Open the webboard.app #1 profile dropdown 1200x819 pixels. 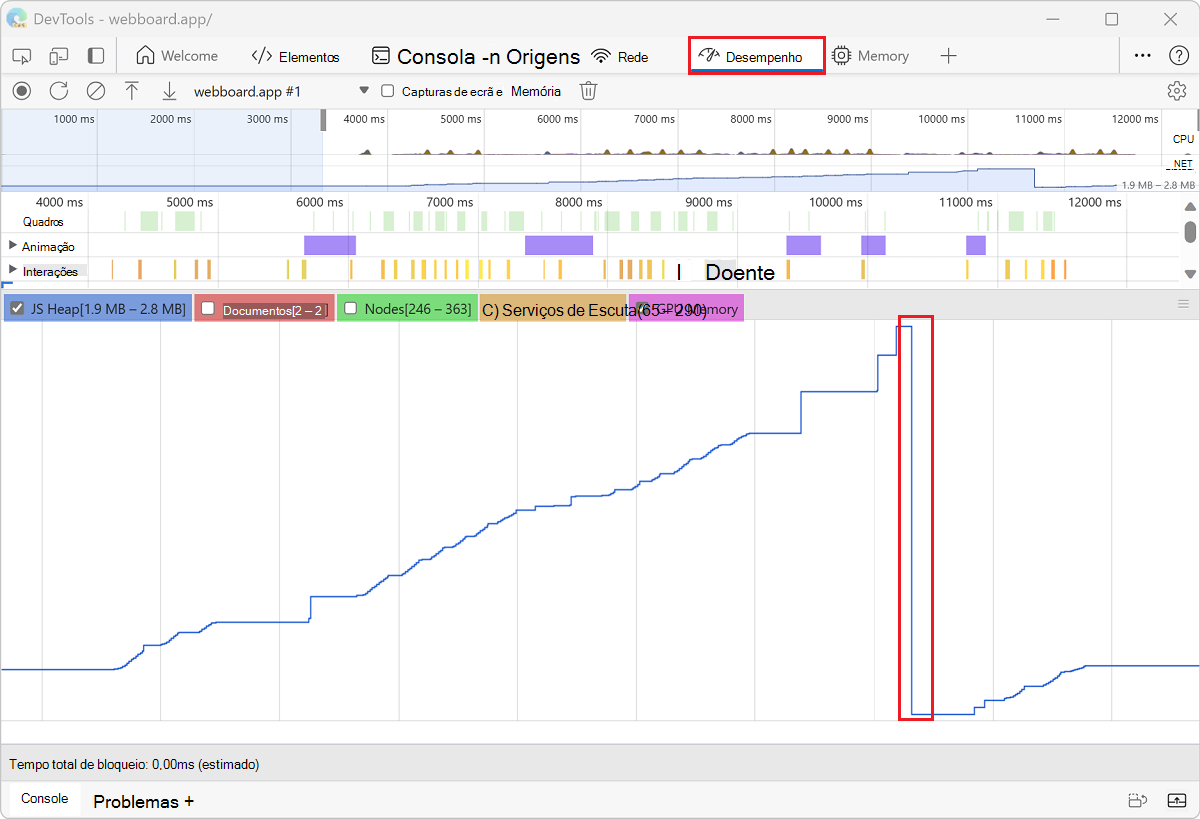(364, 91)
